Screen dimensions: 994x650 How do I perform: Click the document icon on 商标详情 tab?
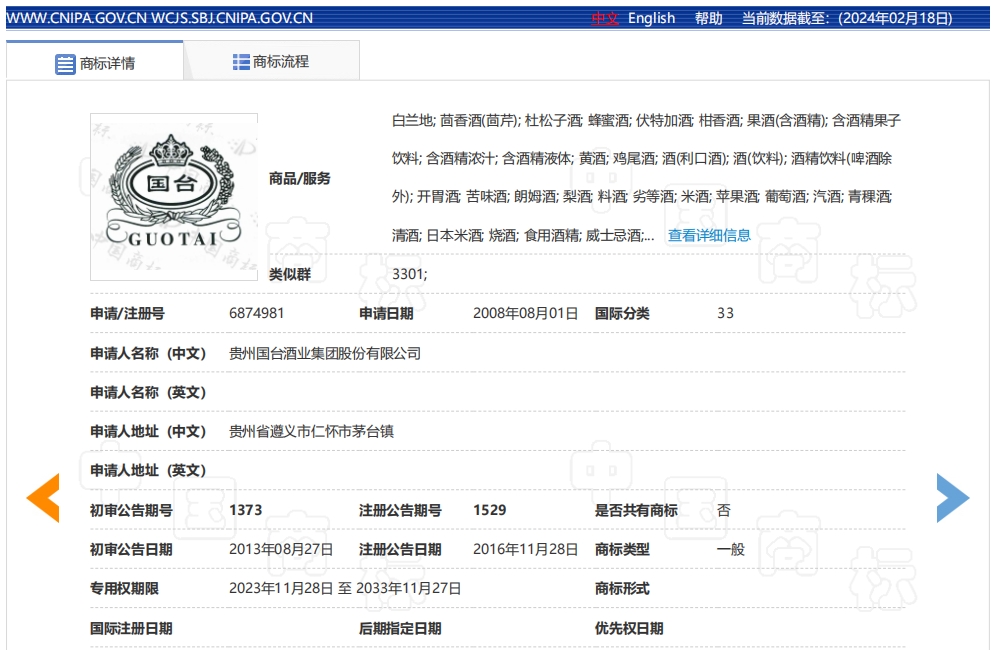click(65, 64)
